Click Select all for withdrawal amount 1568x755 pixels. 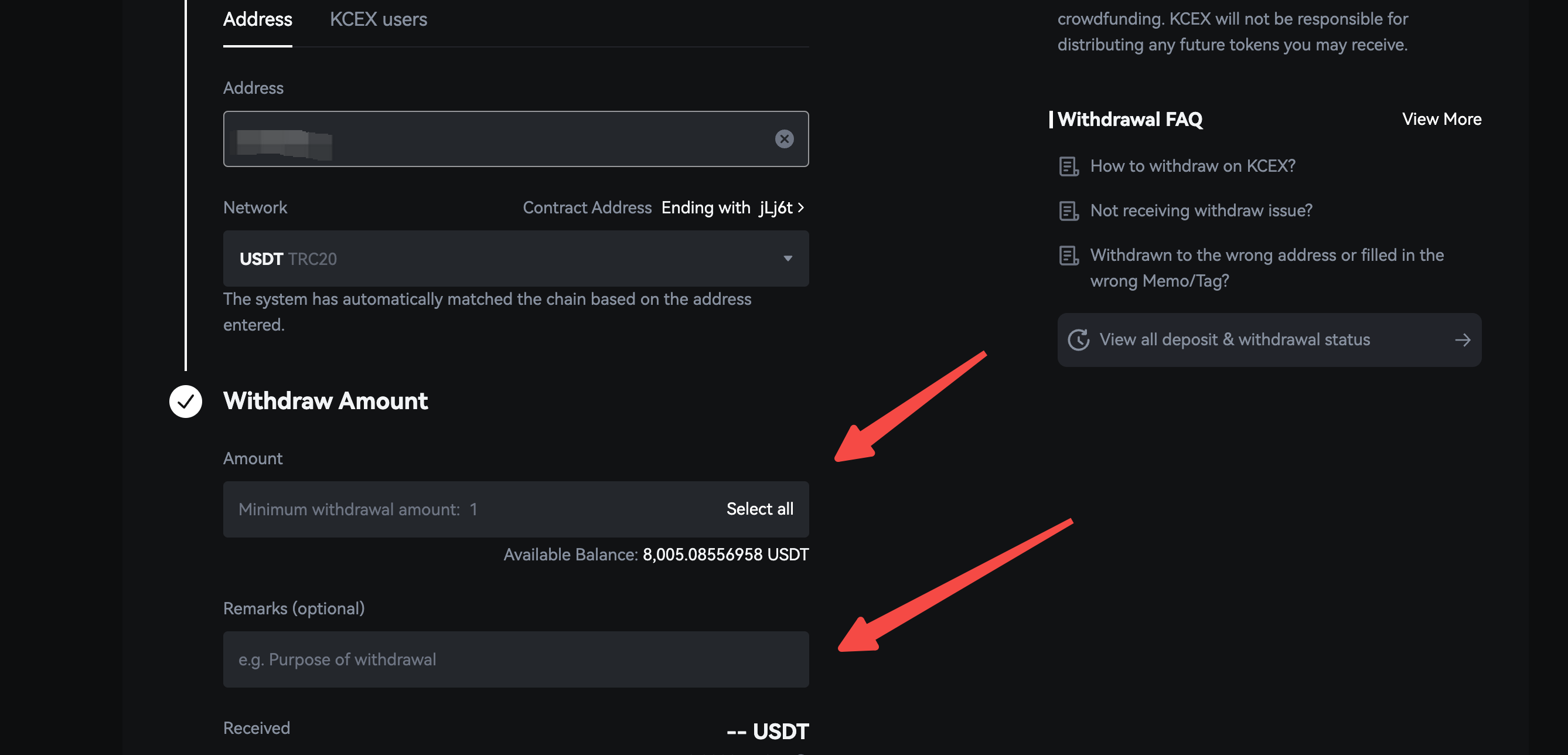pos(759,509)
